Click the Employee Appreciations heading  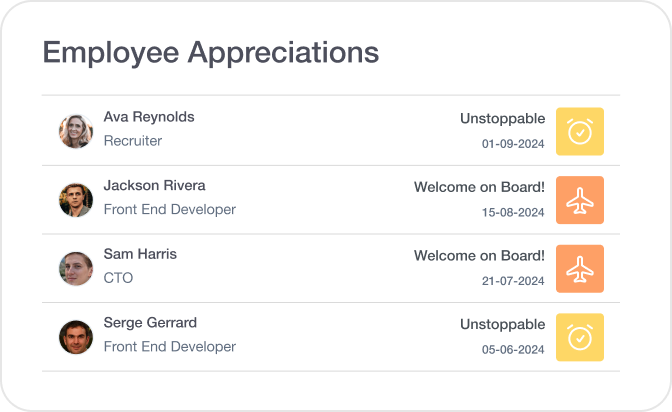click(210, 52)
